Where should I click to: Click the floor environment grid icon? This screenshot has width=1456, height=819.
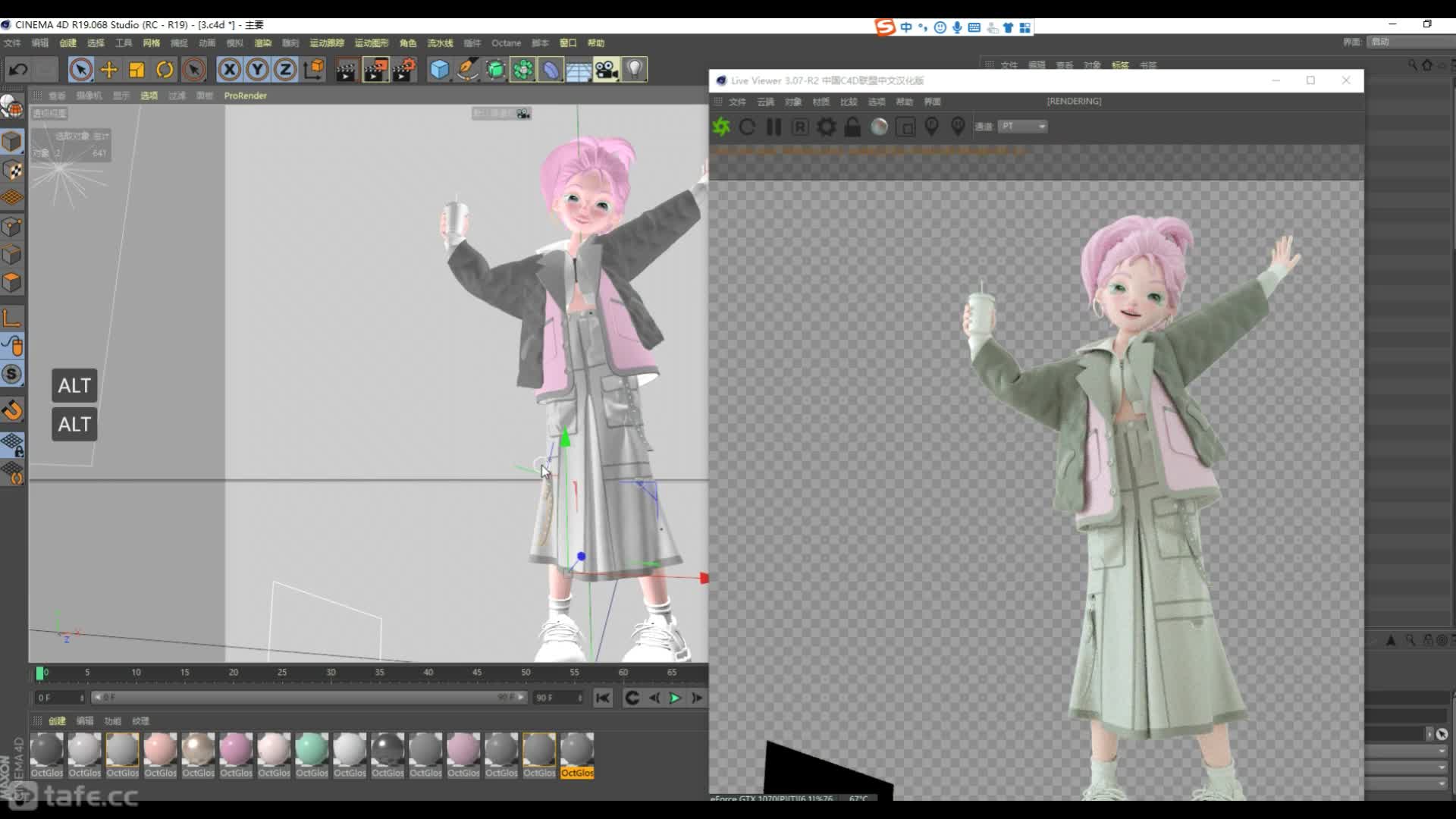coord(579,70)
